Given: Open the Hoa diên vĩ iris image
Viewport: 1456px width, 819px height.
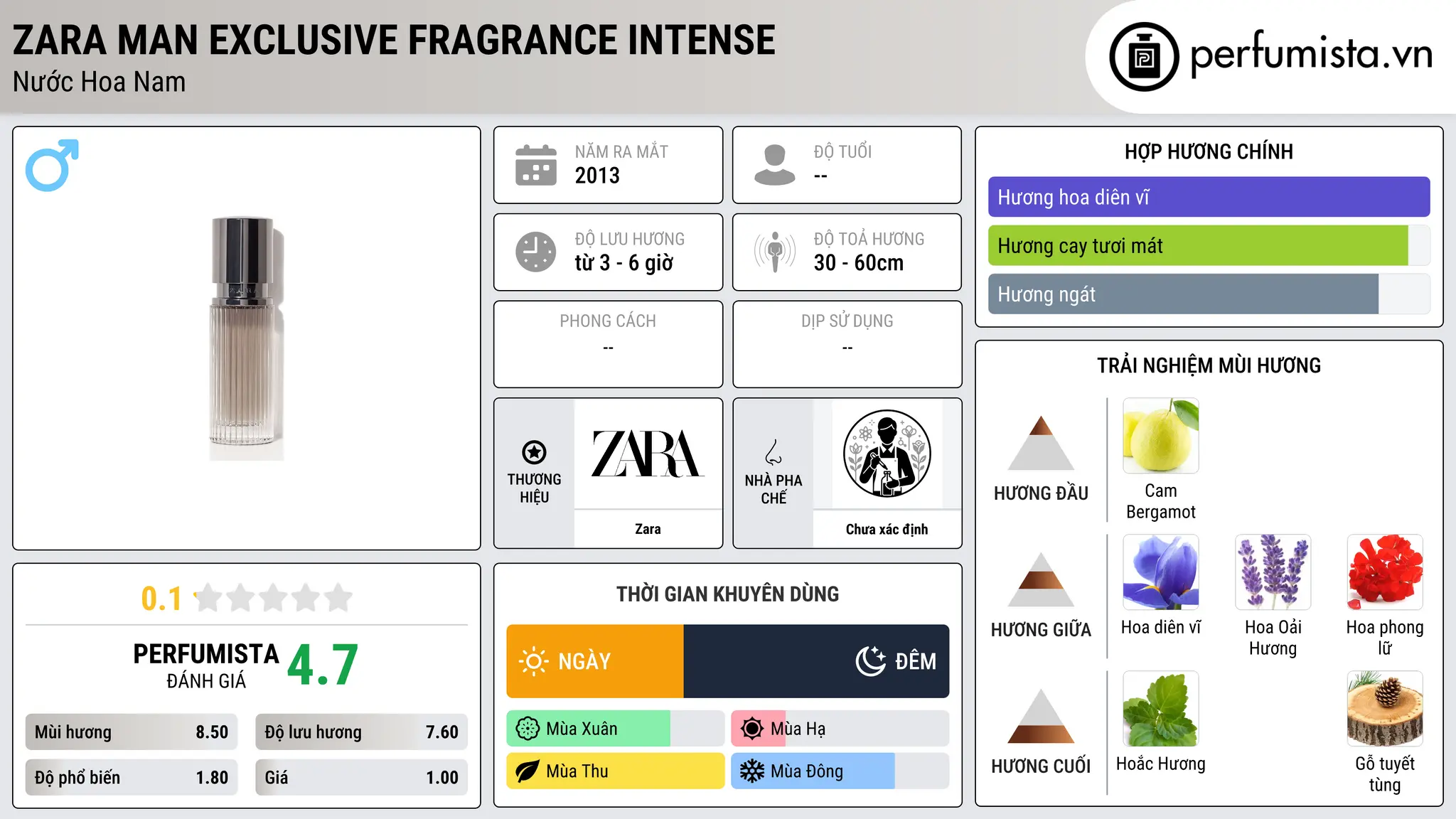Looking at the screenshot, I should coord(1161,572).
